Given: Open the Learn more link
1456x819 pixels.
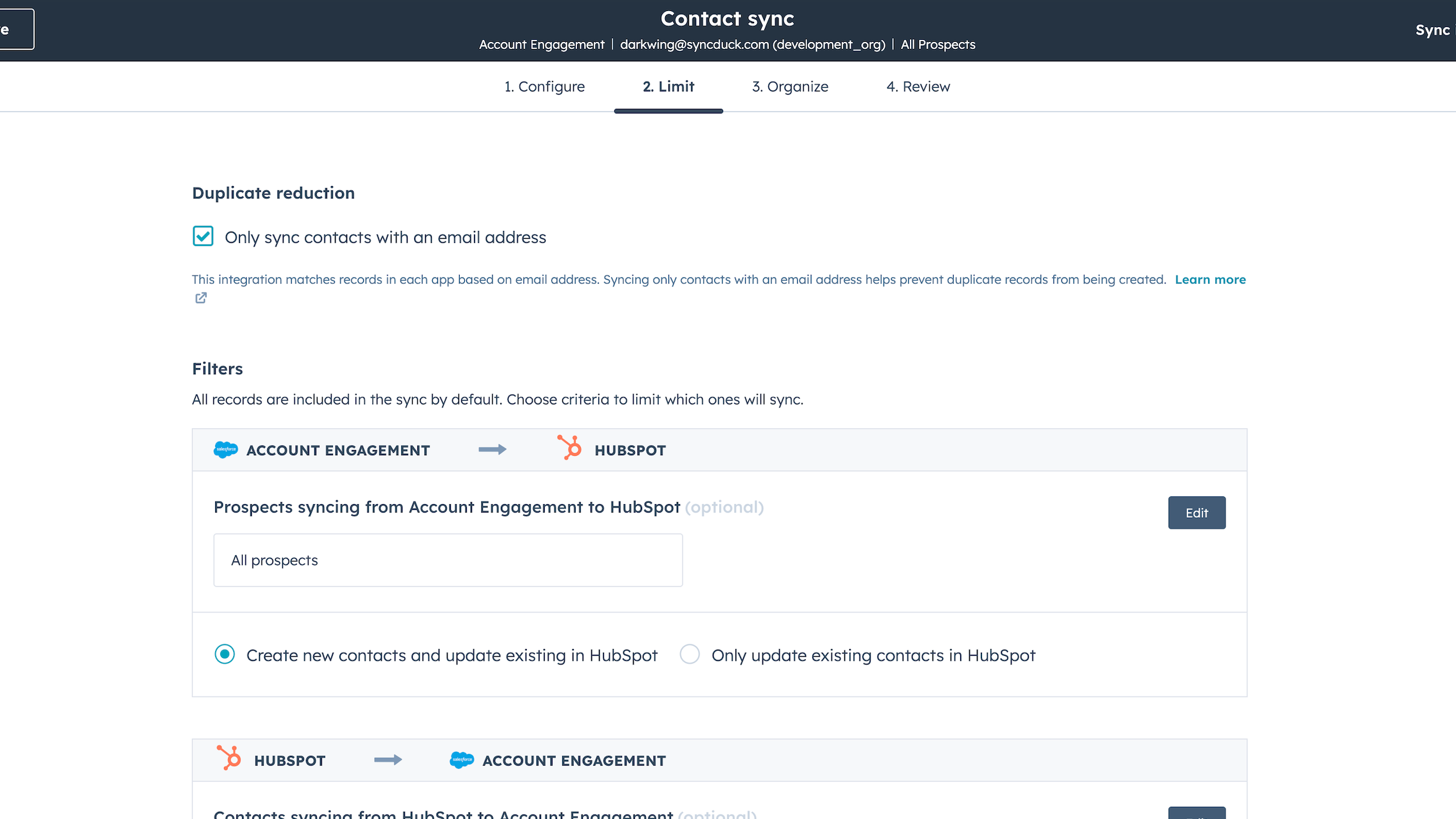Looking at the screenshot, I should (x=1210, y=279).
